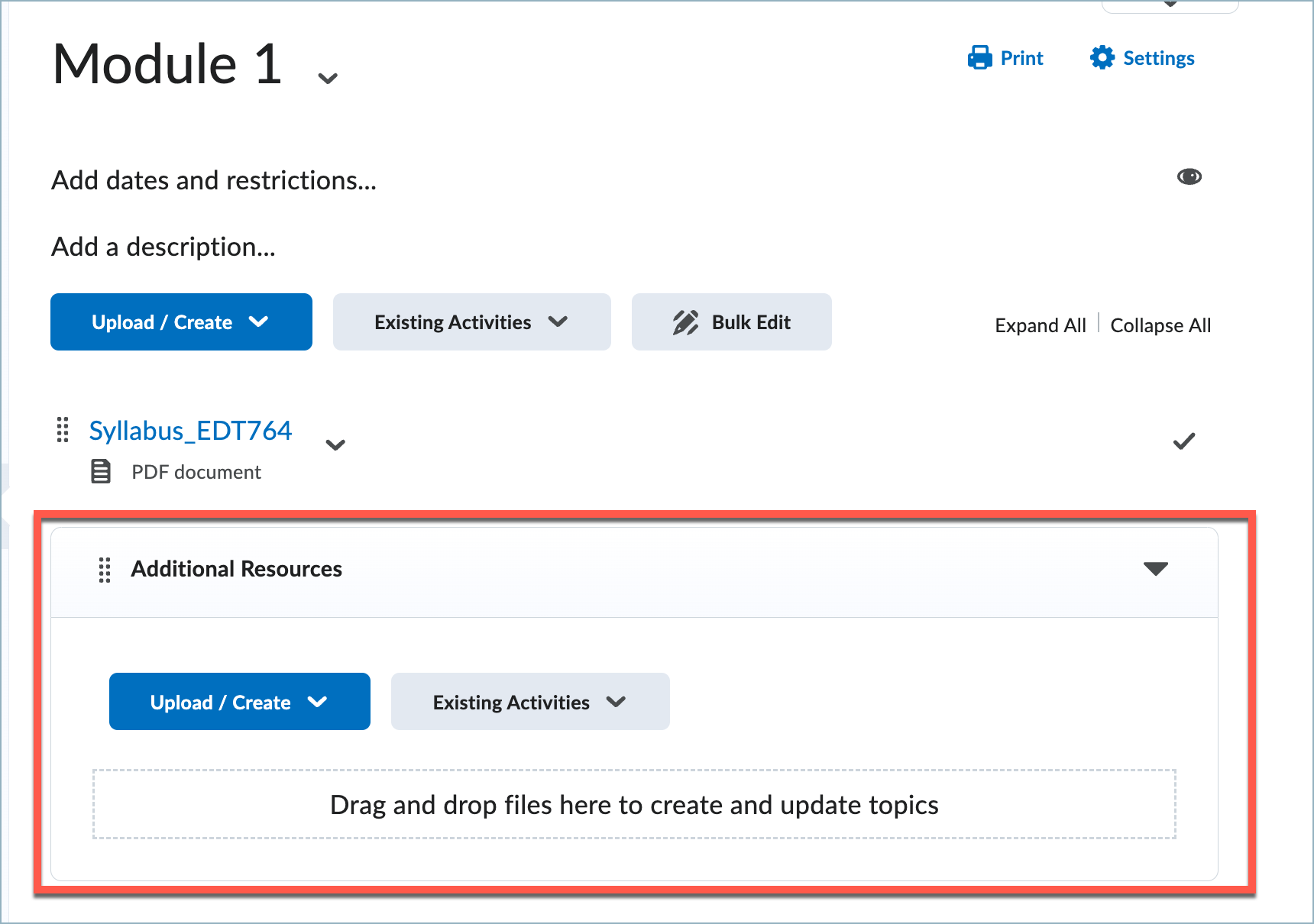Click the drag and drop files area
This screenshot has width=1314, height=924.
[634, 804]
